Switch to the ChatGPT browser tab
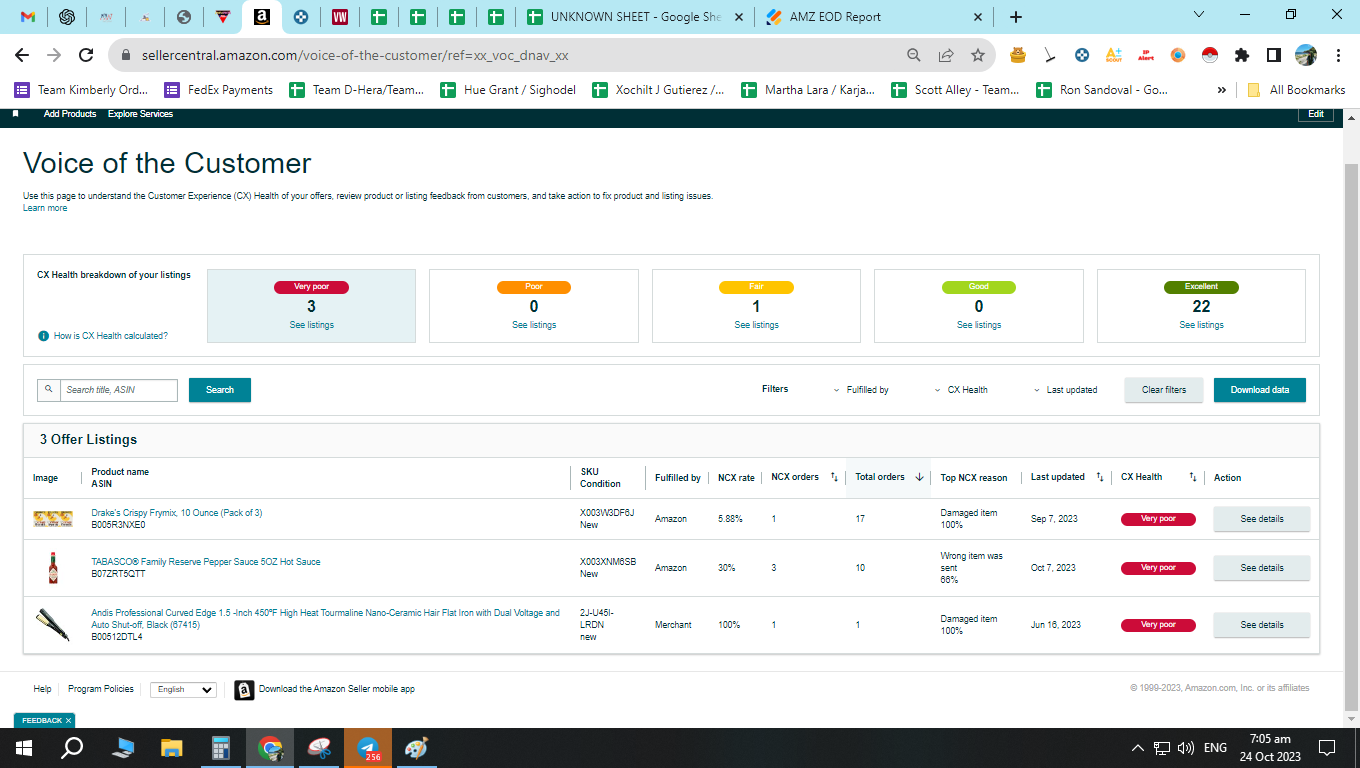 coord(67,17)
